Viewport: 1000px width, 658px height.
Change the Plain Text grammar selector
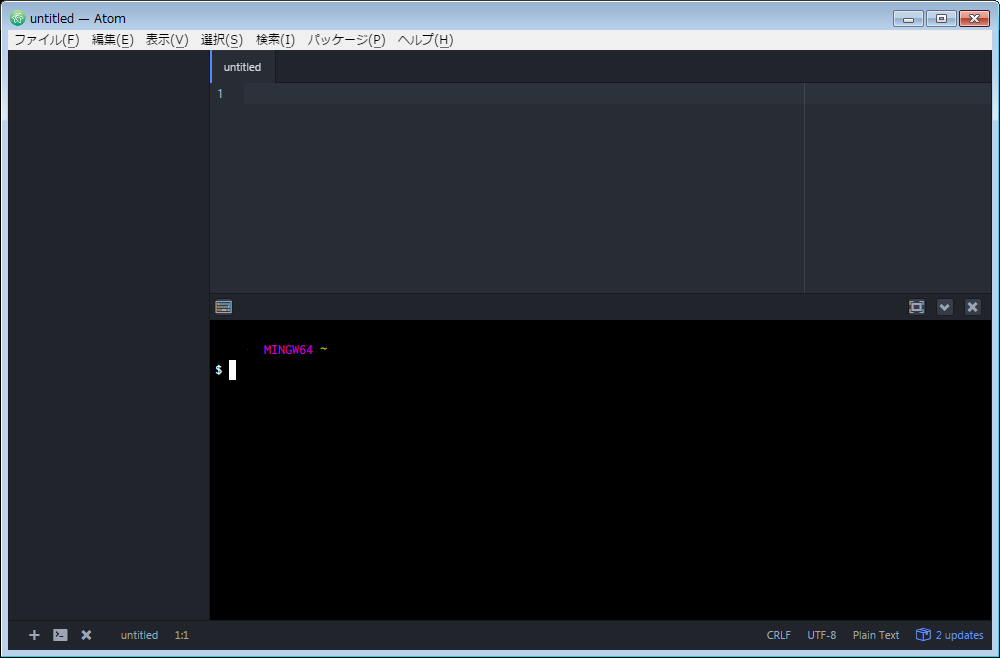876,635
